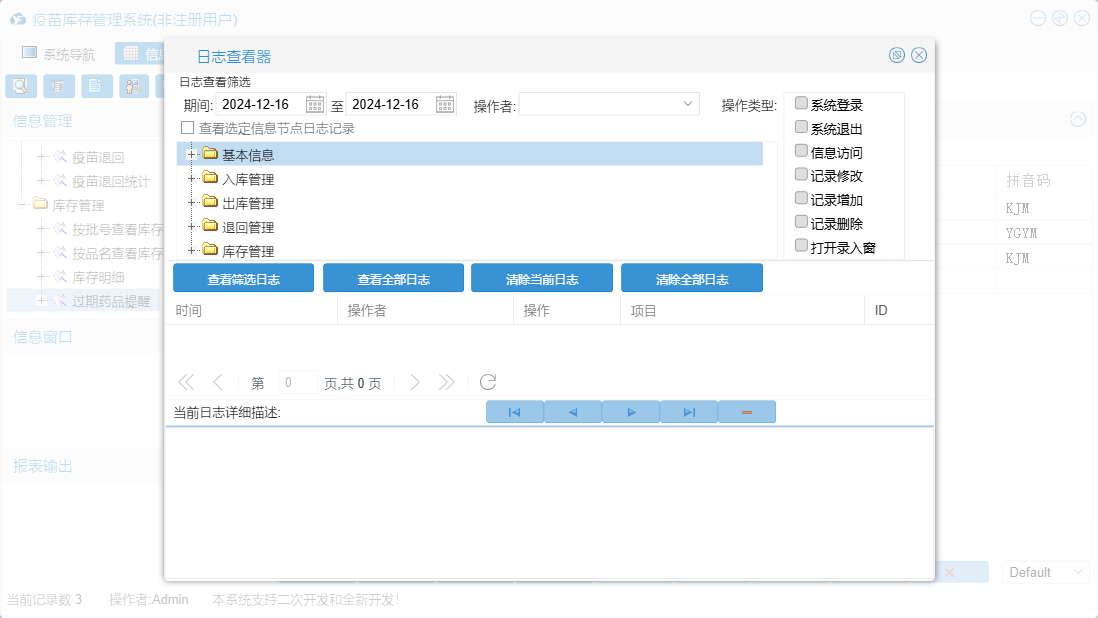Viewport: 1098px width, 618px height.
Task: Click the refresh icon in pagination bar
Action: click(488, 382)
